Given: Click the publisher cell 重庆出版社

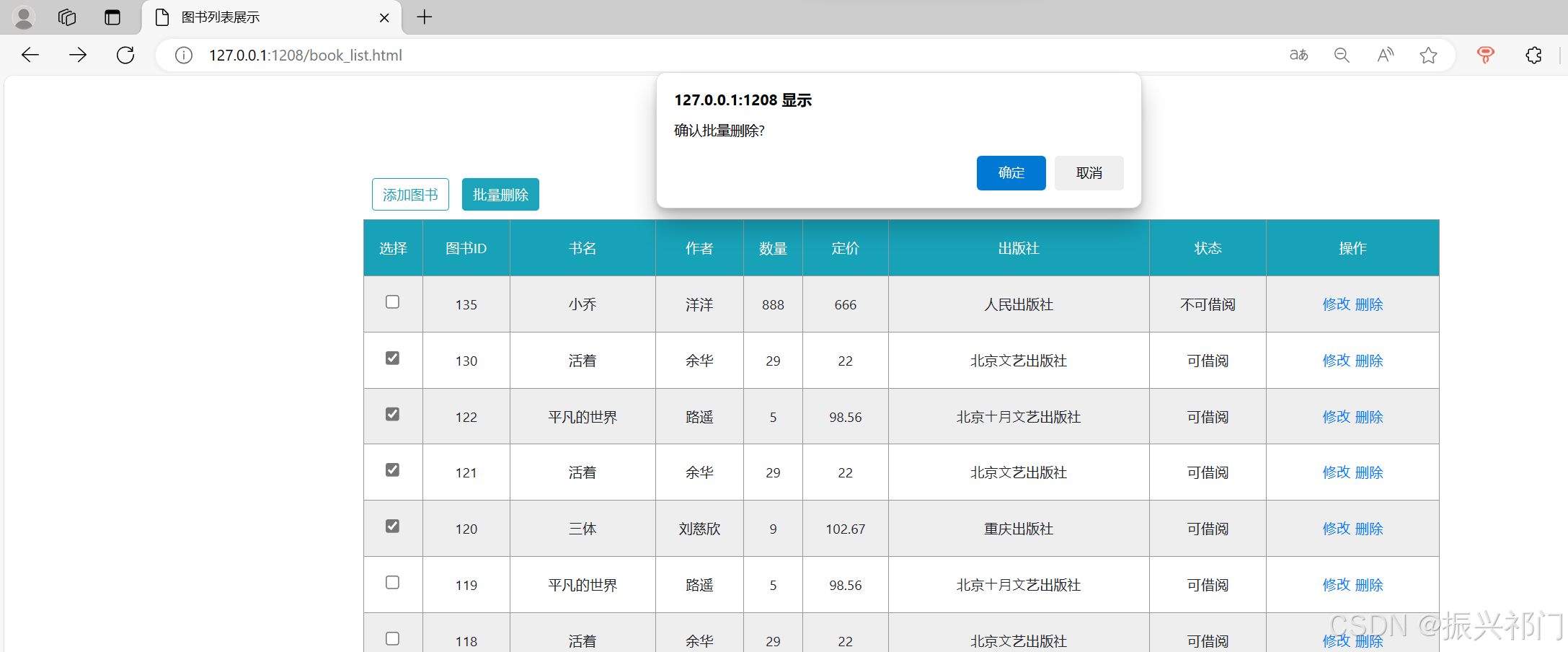Looking at the screenshot, I should point(1019,529).
